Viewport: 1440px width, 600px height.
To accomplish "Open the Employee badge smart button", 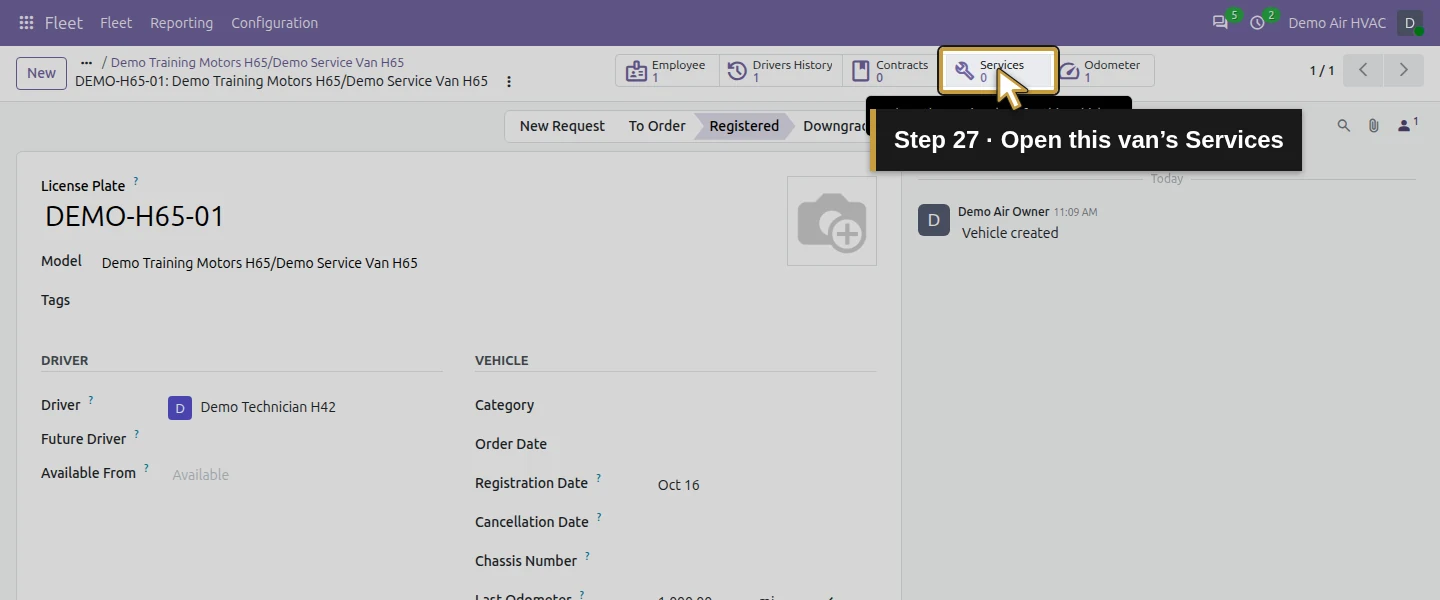I will (667, 71).
